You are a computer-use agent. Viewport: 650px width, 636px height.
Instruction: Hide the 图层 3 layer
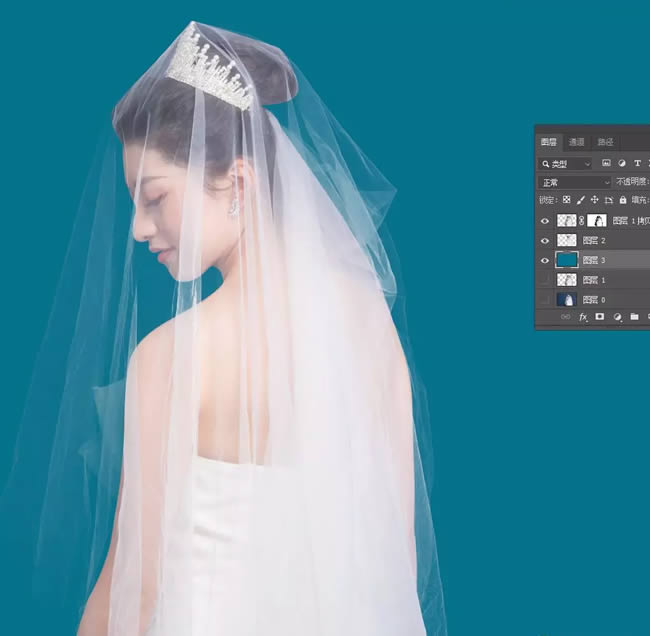point(545,261)
